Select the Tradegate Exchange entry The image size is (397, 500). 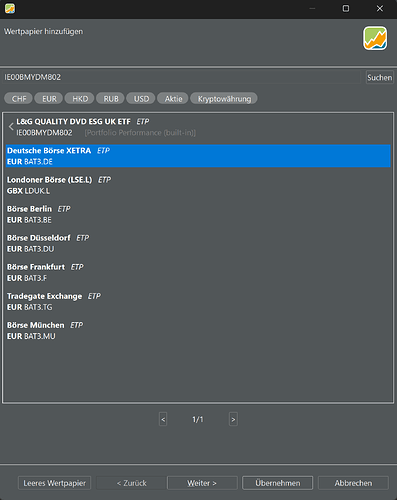point(198,301)
